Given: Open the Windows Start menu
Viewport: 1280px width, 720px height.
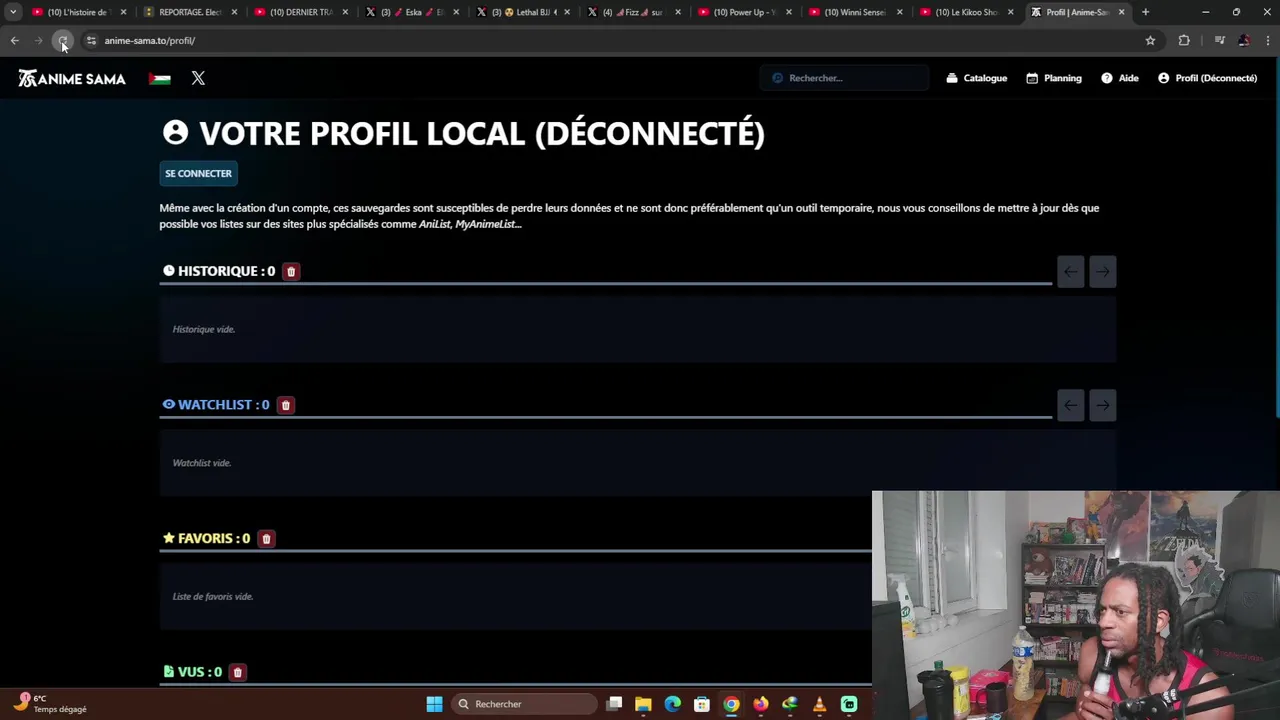Looking at the screenshot, I should point(434,704).
